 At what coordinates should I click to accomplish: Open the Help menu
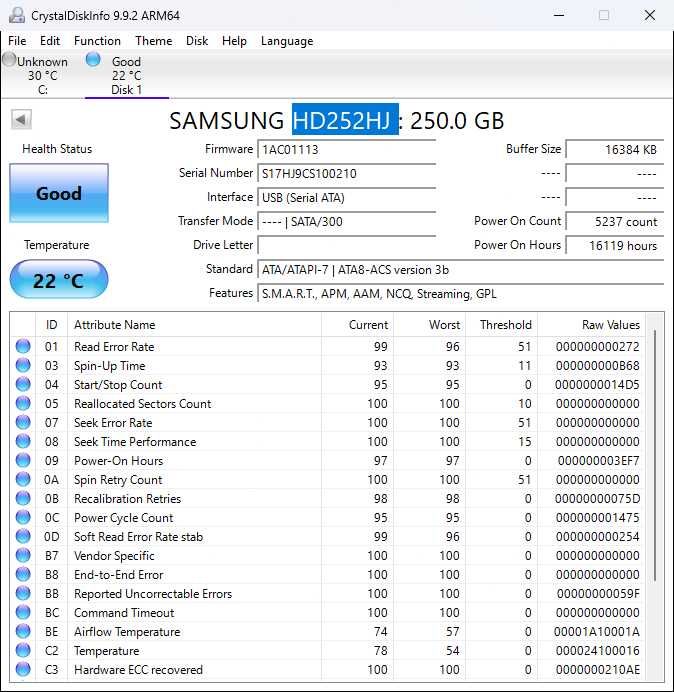[234, 41]
